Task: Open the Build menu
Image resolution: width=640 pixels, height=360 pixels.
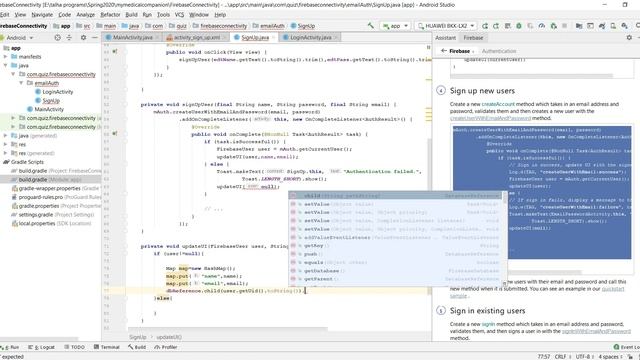Action: (131, 15)
